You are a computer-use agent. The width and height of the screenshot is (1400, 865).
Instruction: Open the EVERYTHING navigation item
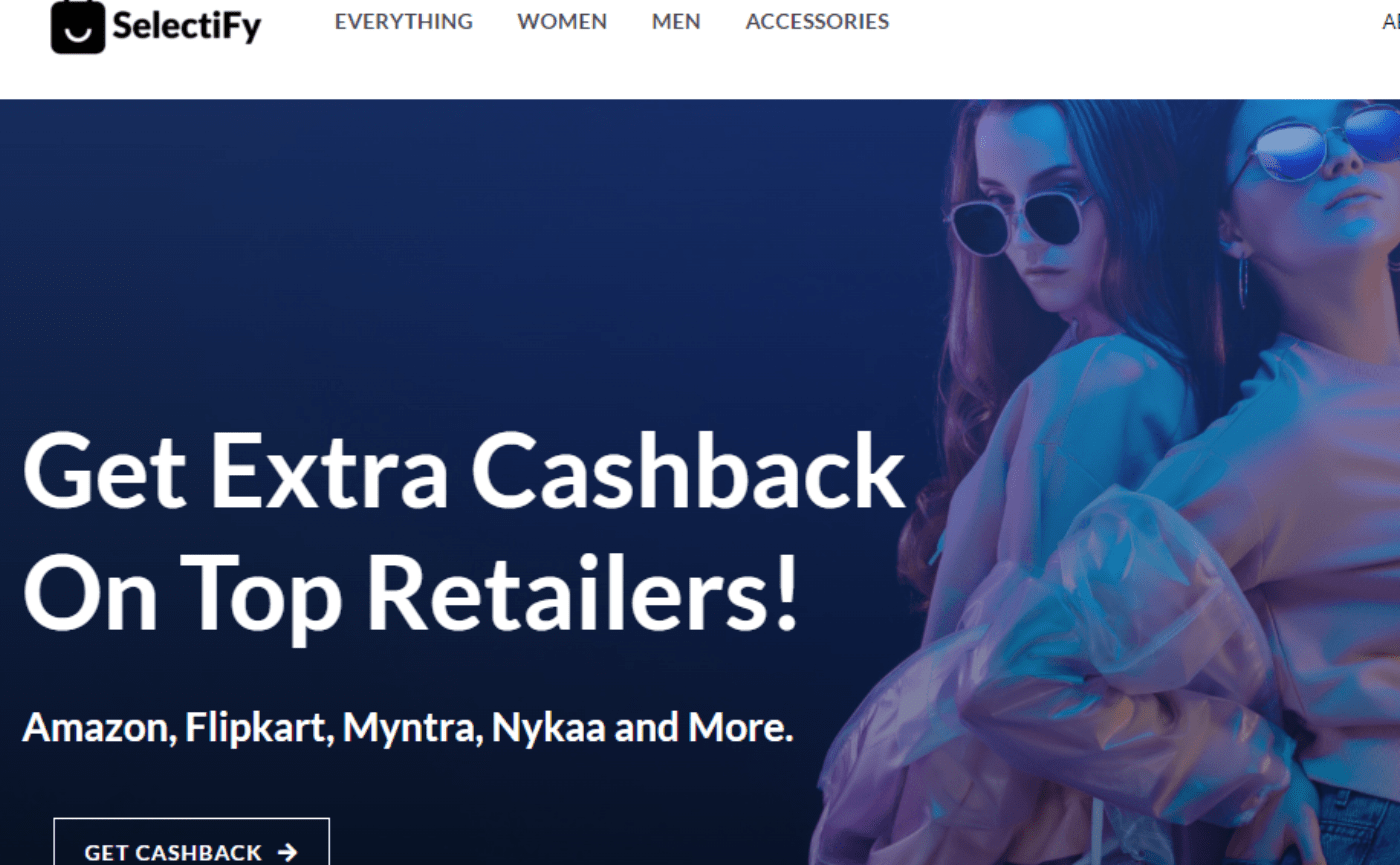coord(404,21)
